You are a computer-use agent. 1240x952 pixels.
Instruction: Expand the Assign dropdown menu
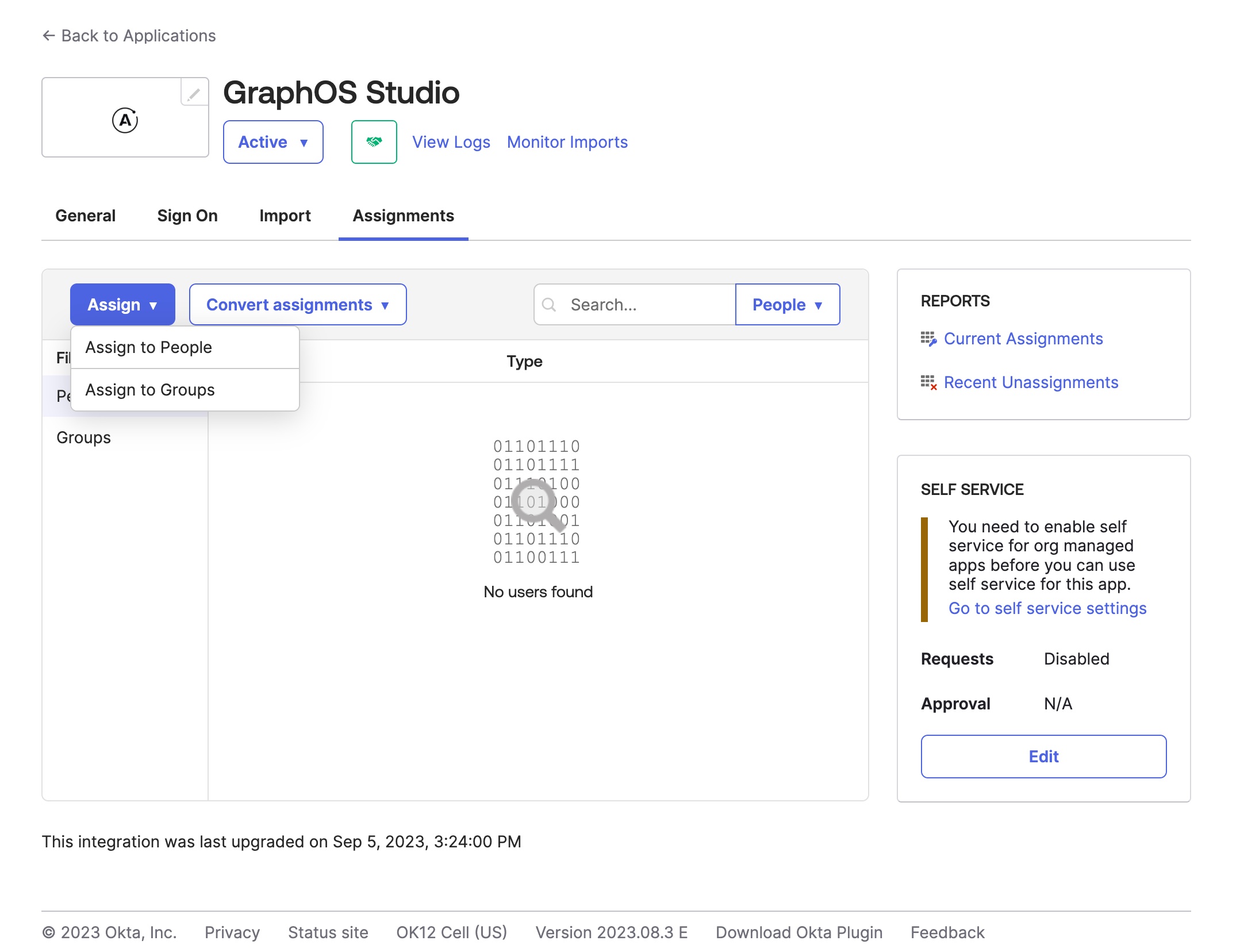click(x=122, y=304)
